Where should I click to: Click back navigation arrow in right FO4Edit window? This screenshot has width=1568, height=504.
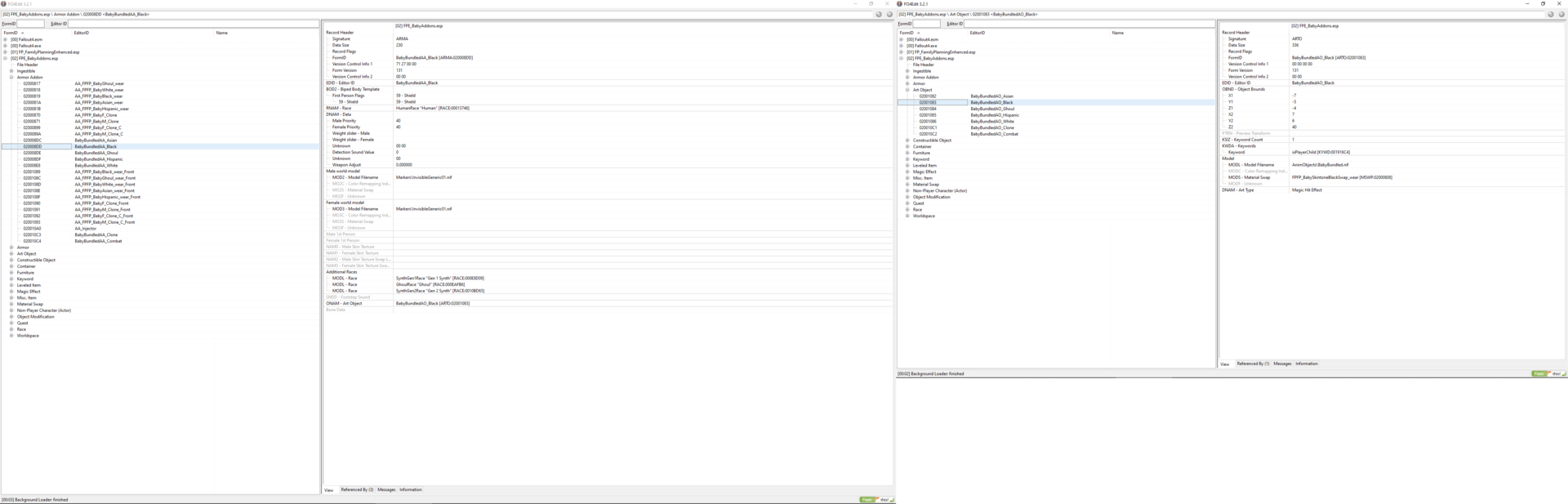1550,14
